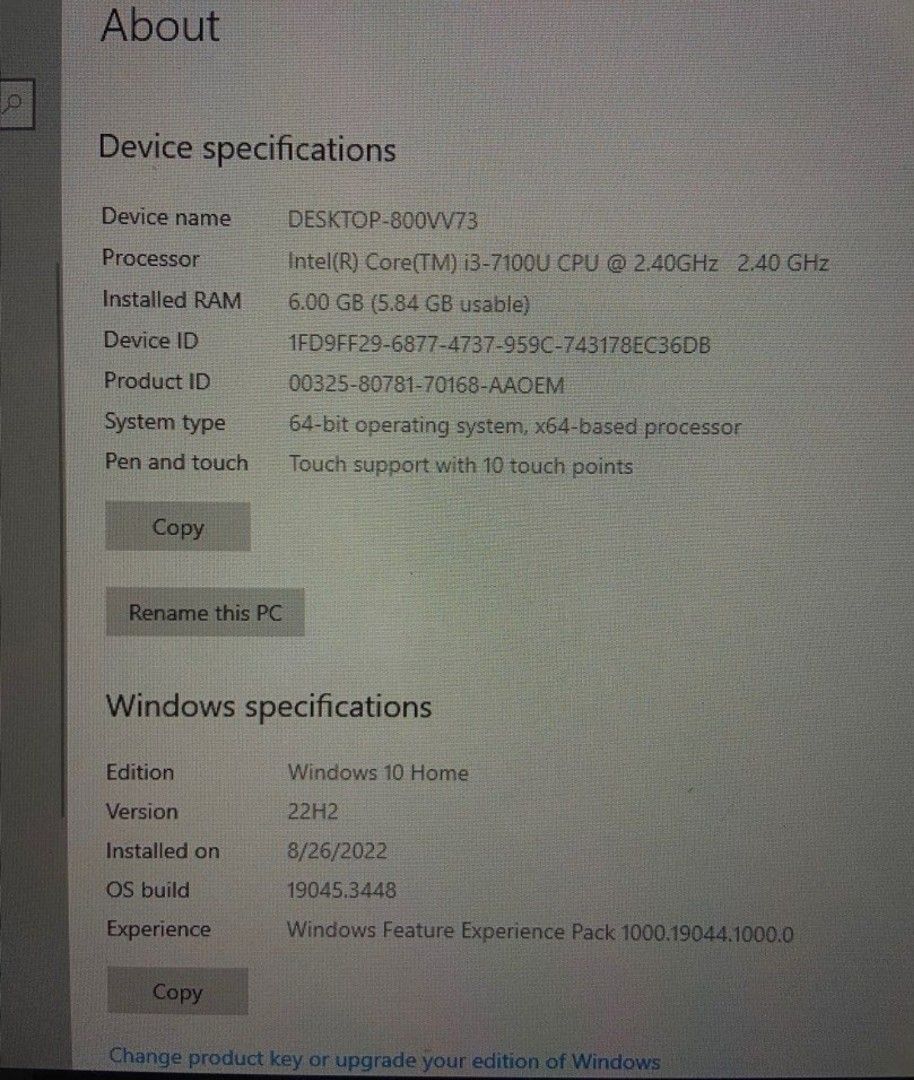Click the Product ID label
The width and height of the screenshot is (914, 1080).
point(157,381)
